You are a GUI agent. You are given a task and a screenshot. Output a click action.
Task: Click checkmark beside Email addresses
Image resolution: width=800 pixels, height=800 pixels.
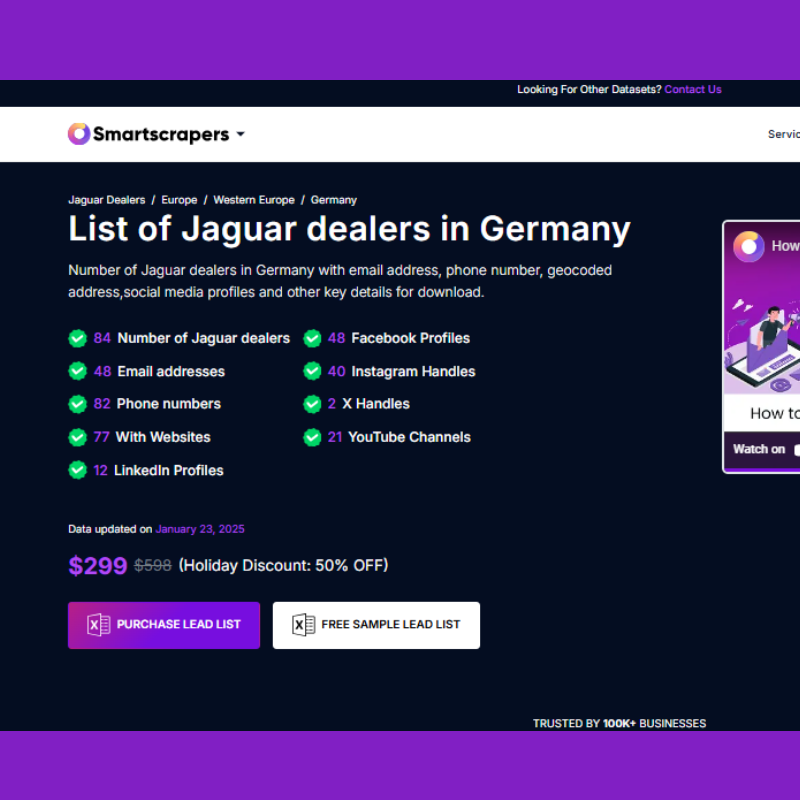(x=78, y=371)
